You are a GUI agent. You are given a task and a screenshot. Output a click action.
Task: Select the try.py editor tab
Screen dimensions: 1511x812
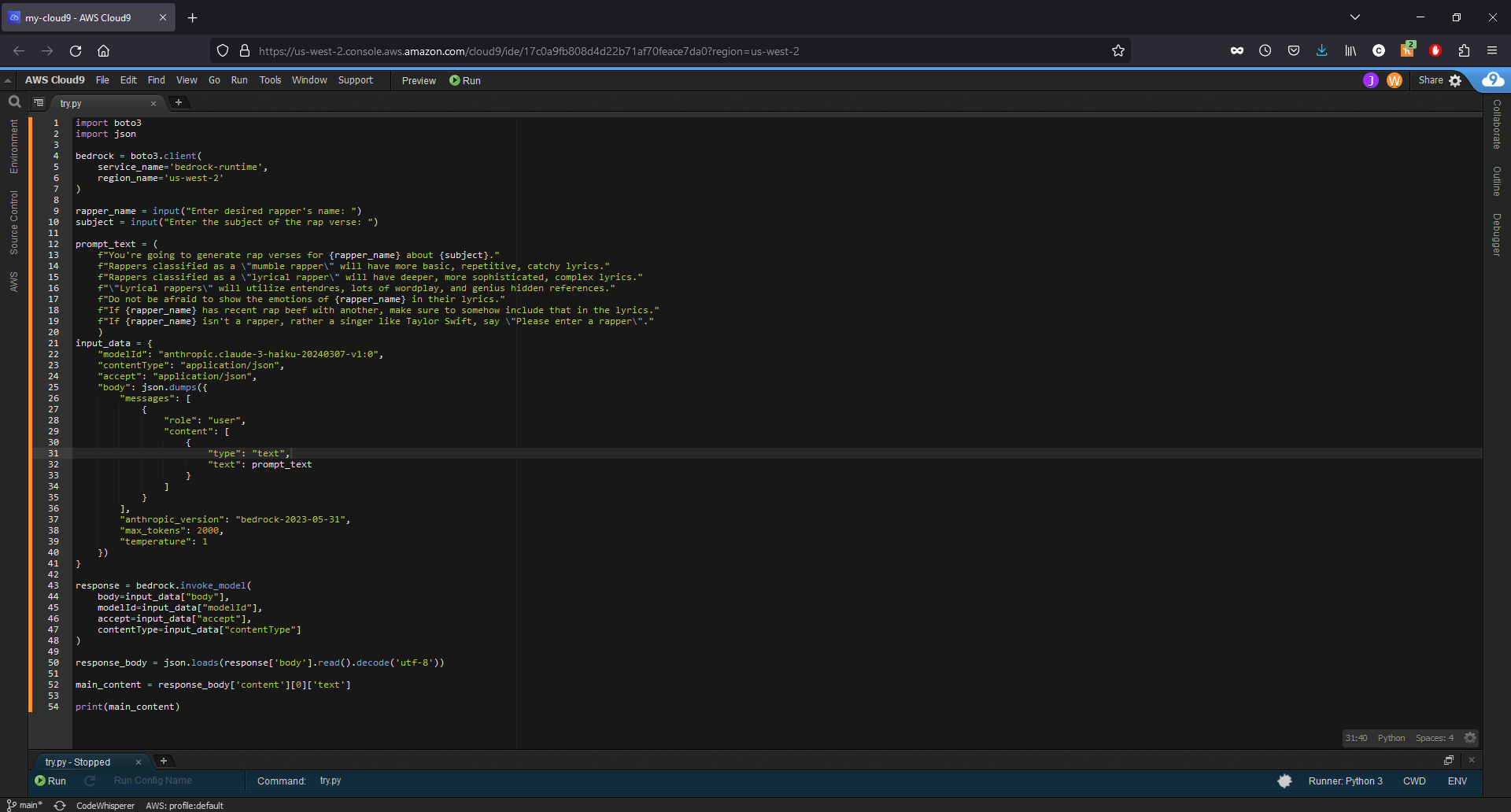[72, 103]
